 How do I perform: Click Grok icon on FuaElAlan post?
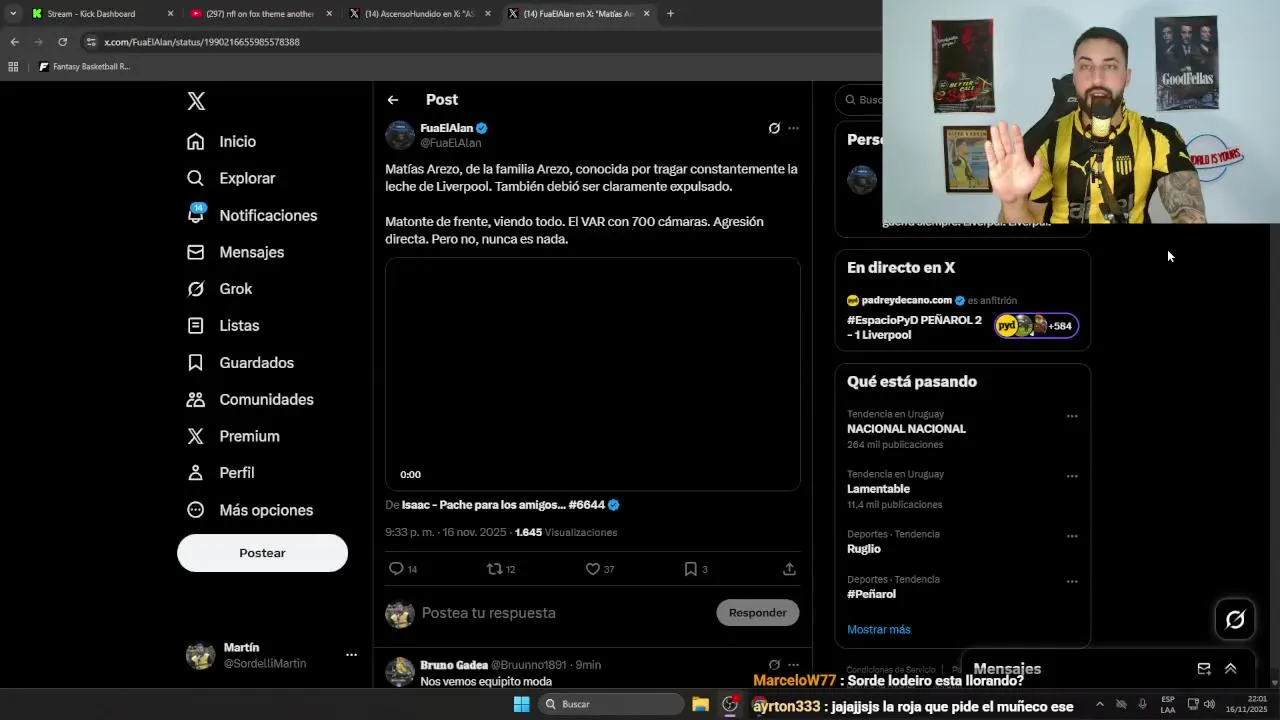tap(774, 128)
